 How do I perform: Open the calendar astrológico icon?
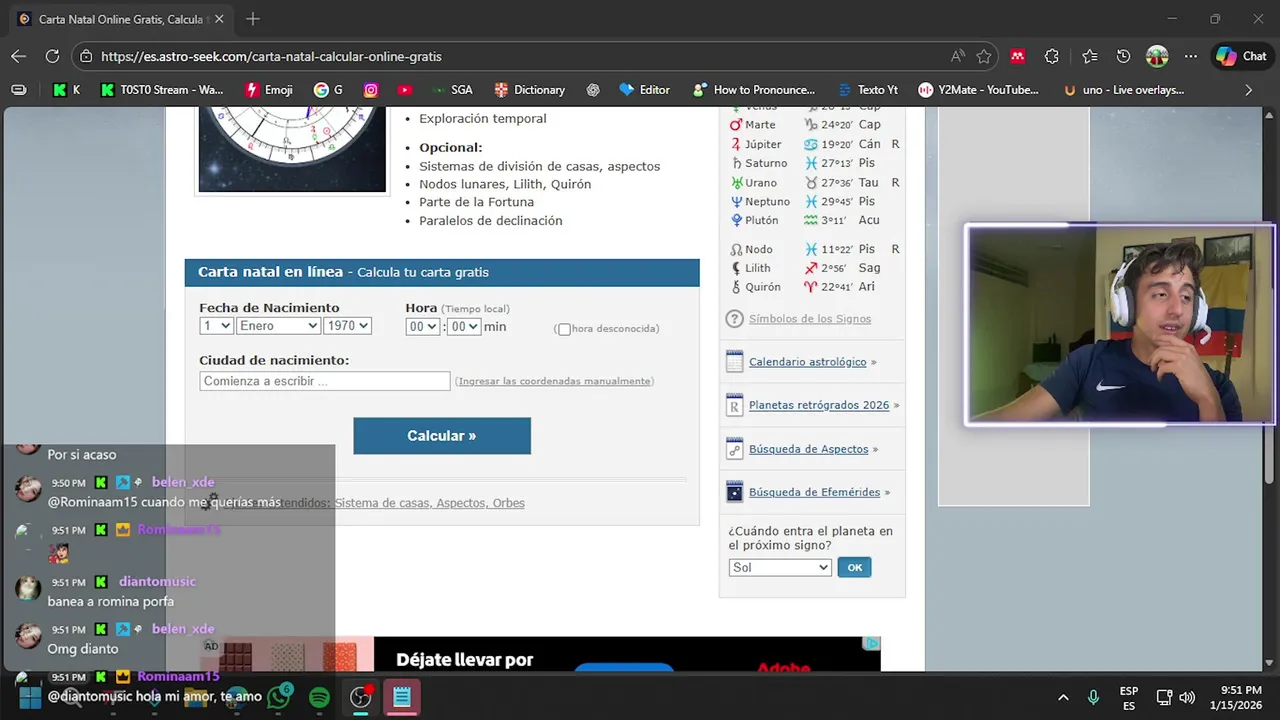pyautogui.click(x=735, y=362)
